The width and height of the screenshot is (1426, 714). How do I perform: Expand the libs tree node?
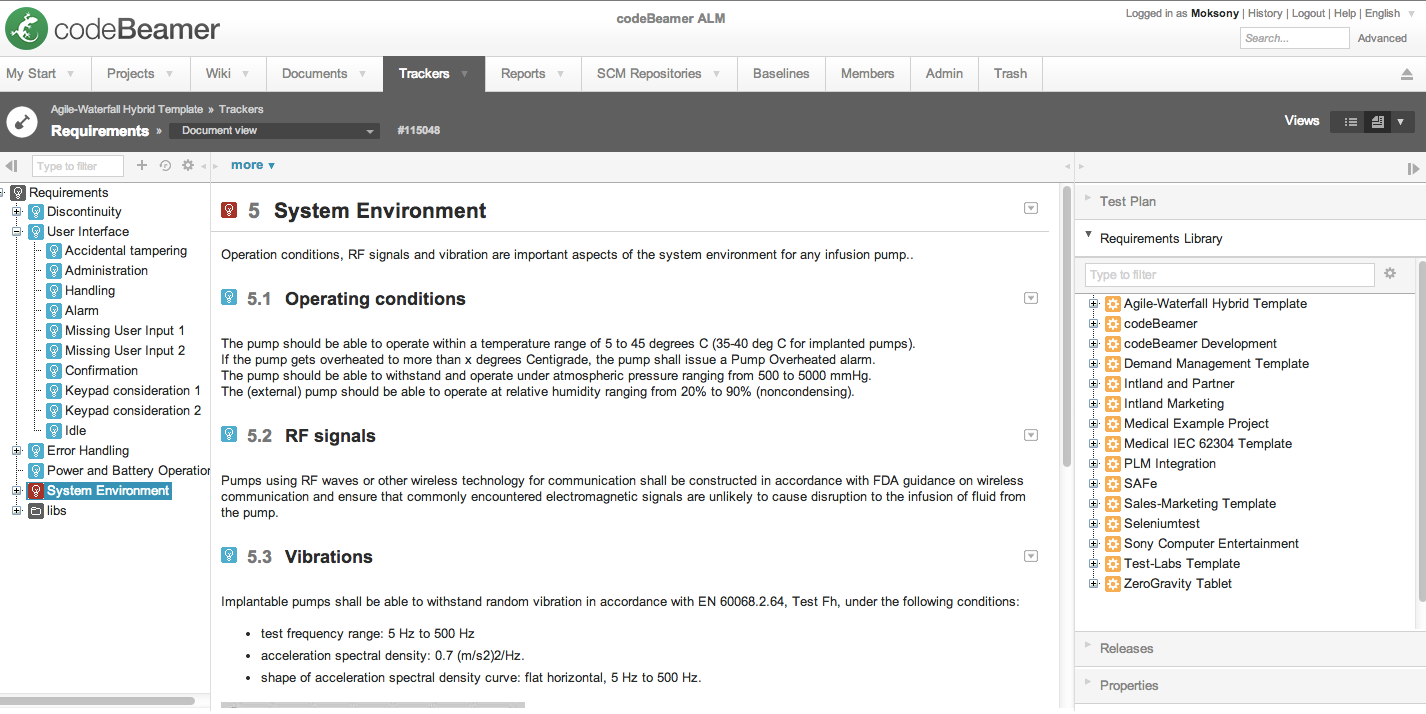click(16, 511)
